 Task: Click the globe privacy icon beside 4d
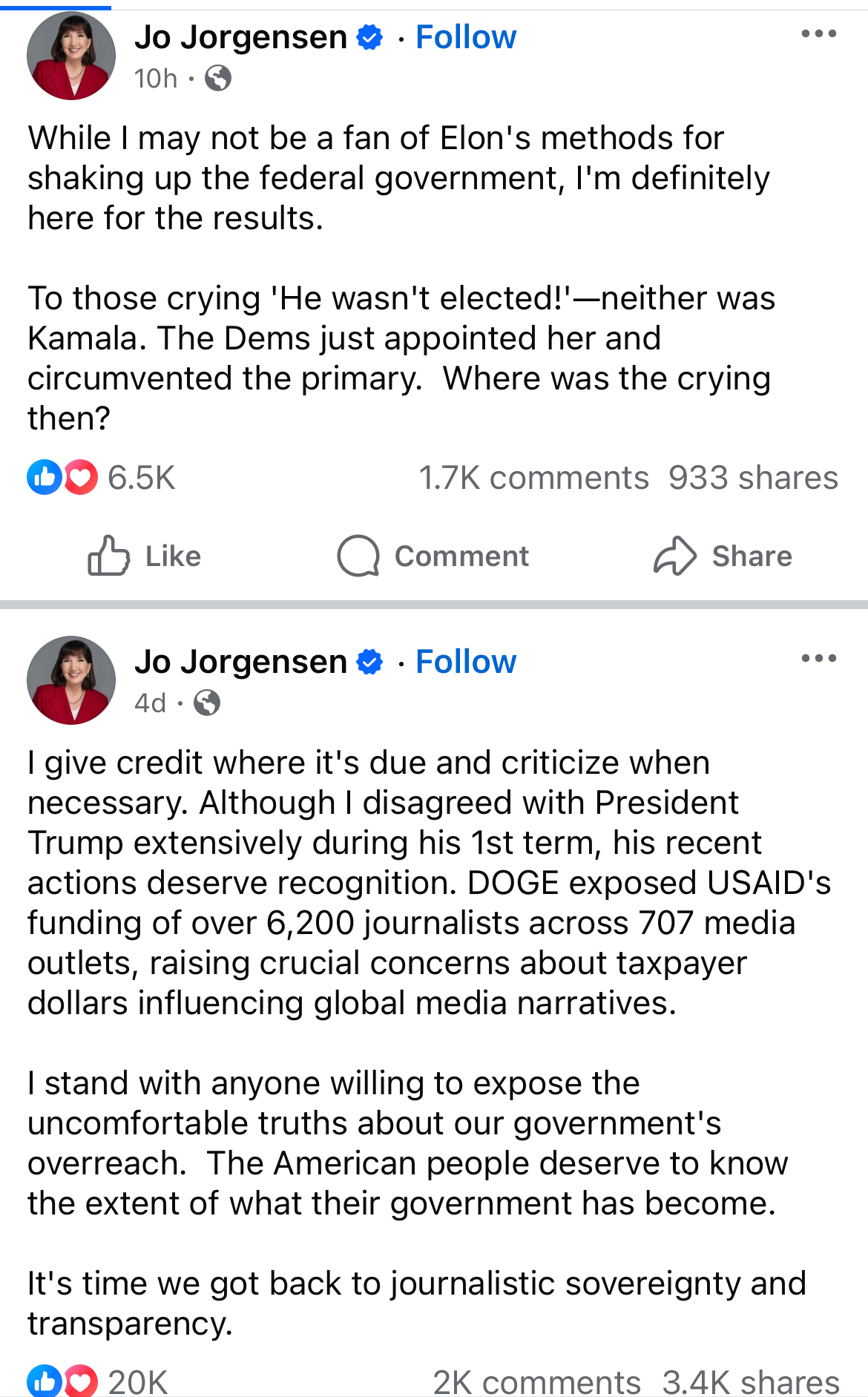coord(207,703)
